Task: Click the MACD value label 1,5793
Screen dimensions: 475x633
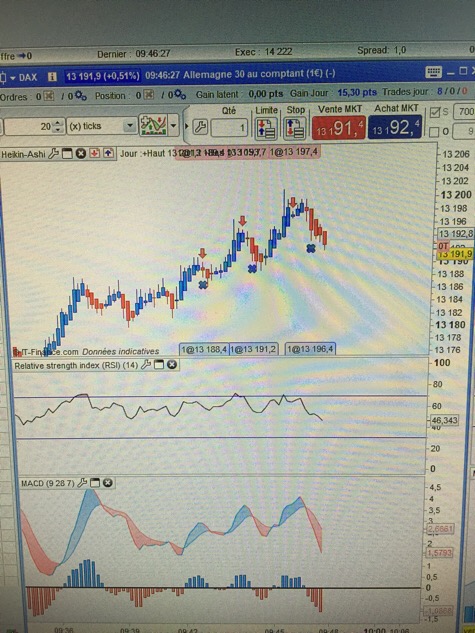Action: tap(440, 553)
